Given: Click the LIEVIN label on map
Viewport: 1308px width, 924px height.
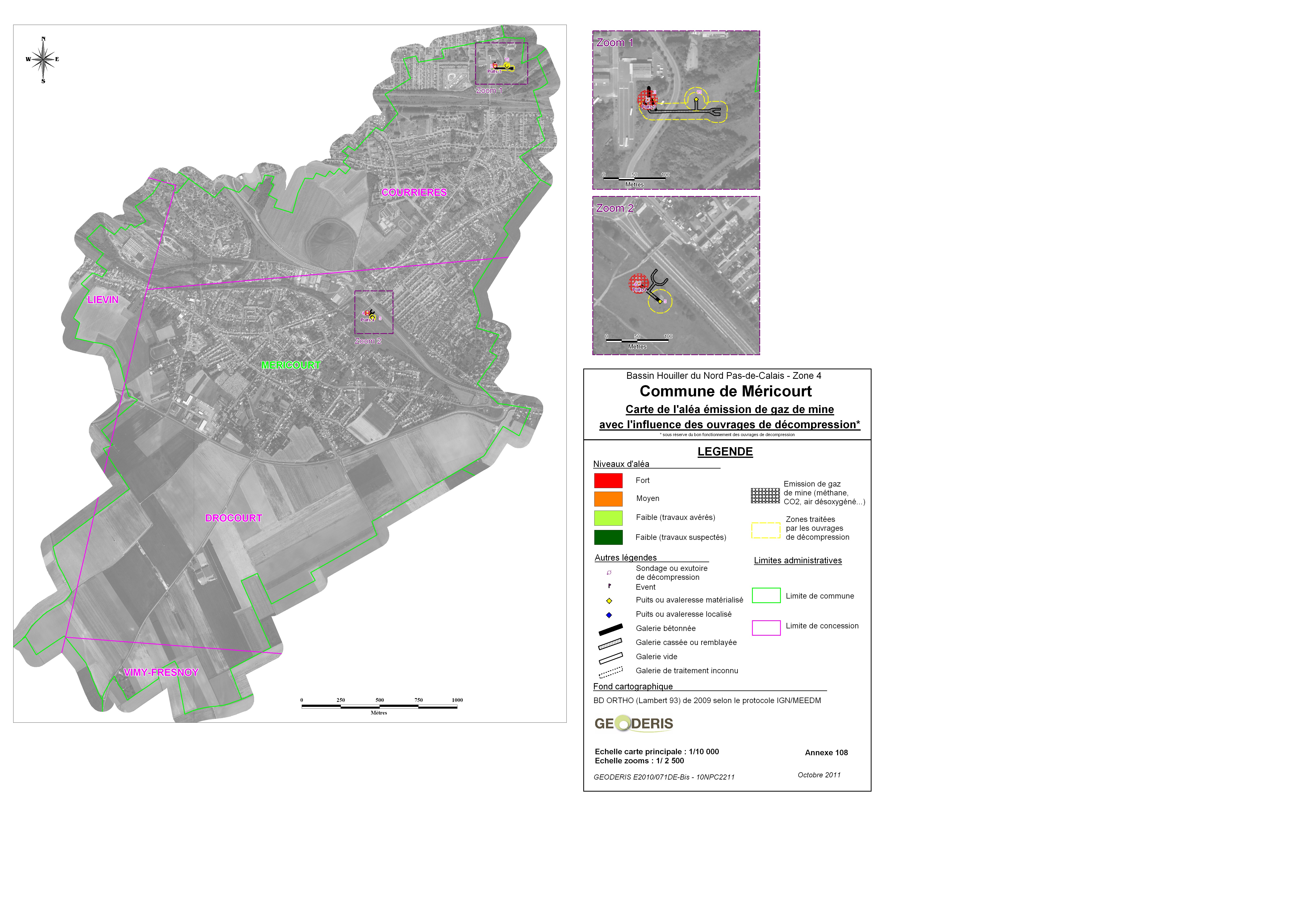Looking at the screenshot, I should coord(103,300).
